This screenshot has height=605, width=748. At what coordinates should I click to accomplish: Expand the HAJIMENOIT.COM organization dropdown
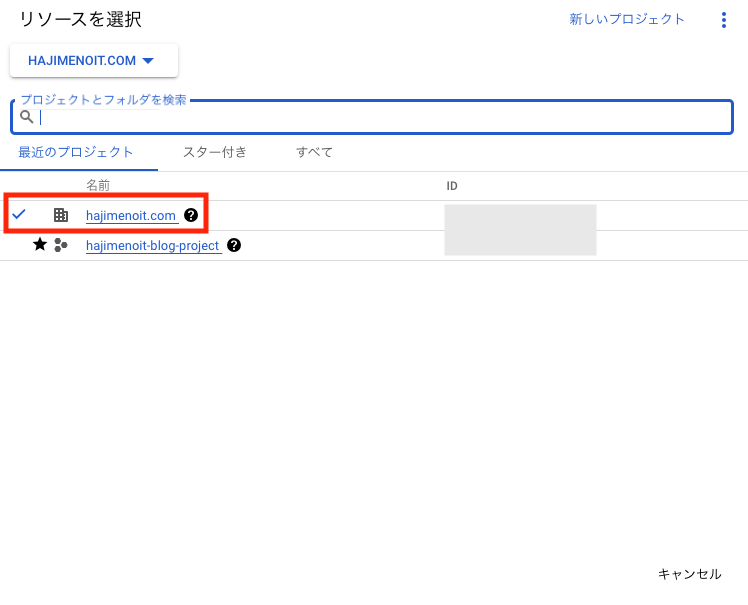tap(94, 61)
